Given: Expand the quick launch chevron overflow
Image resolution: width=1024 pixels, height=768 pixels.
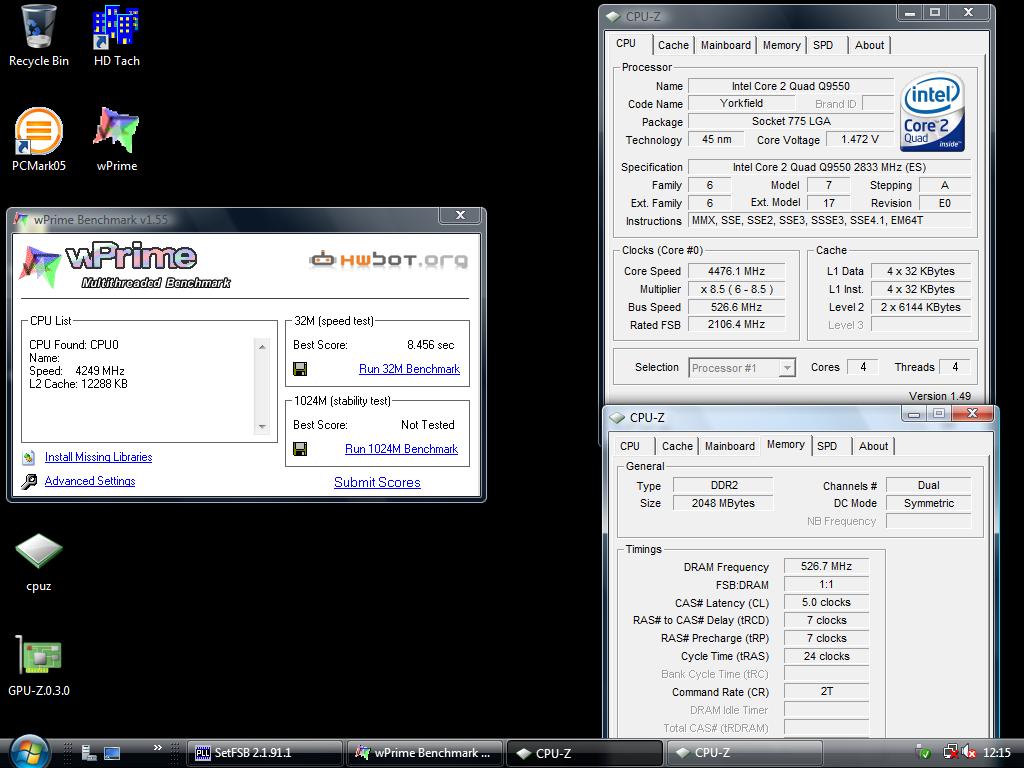Looking at the screenshot, I should pos(157,748).
